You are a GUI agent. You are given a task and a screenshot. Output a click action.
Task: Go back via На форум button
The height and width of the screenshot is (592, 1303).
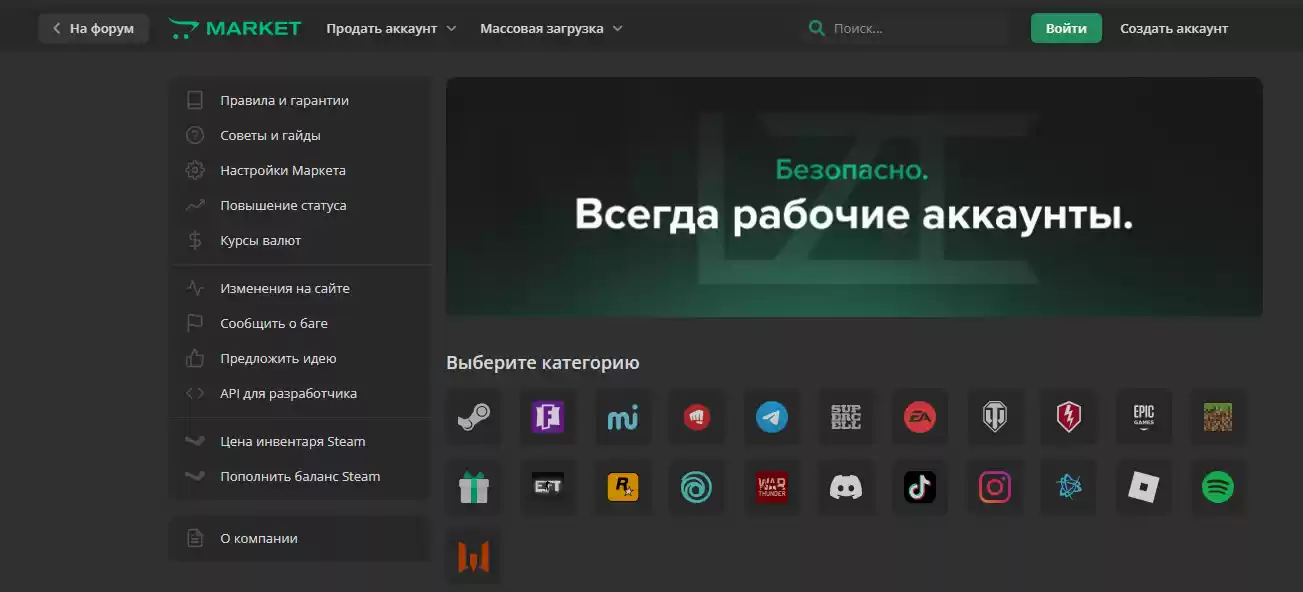[93, 28]
